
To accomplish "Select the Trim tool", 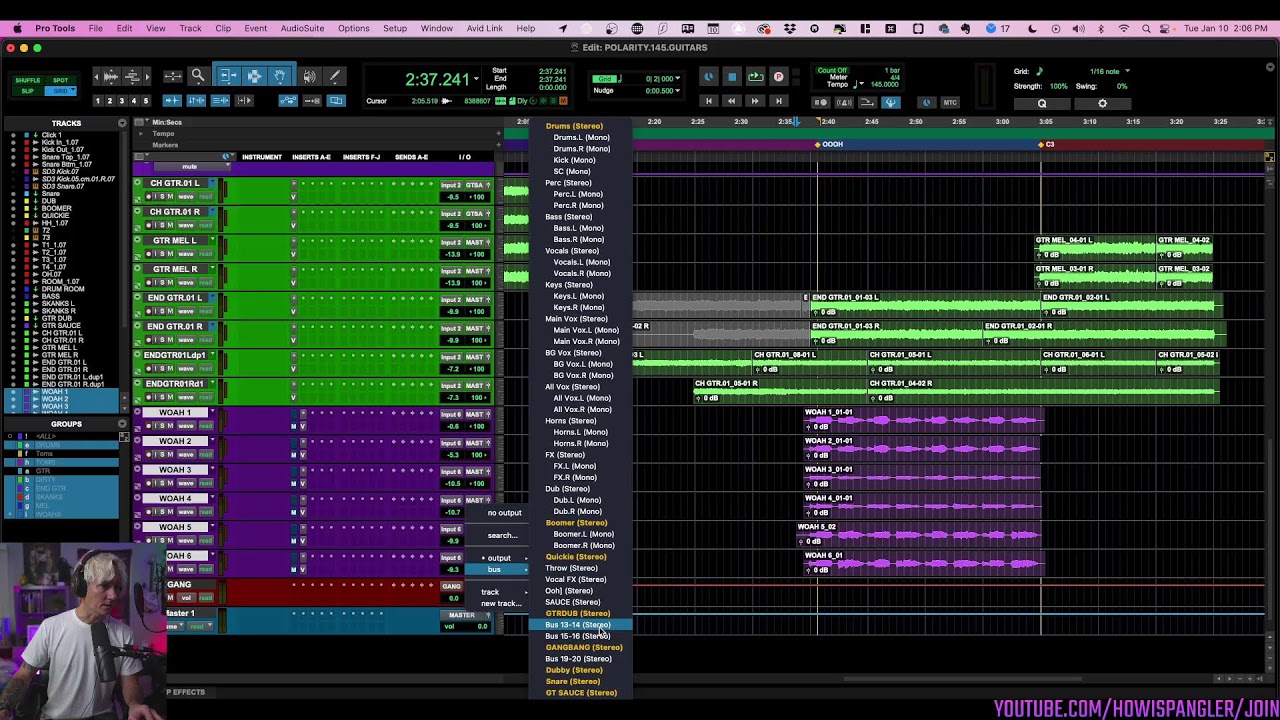I will point(228,76).
